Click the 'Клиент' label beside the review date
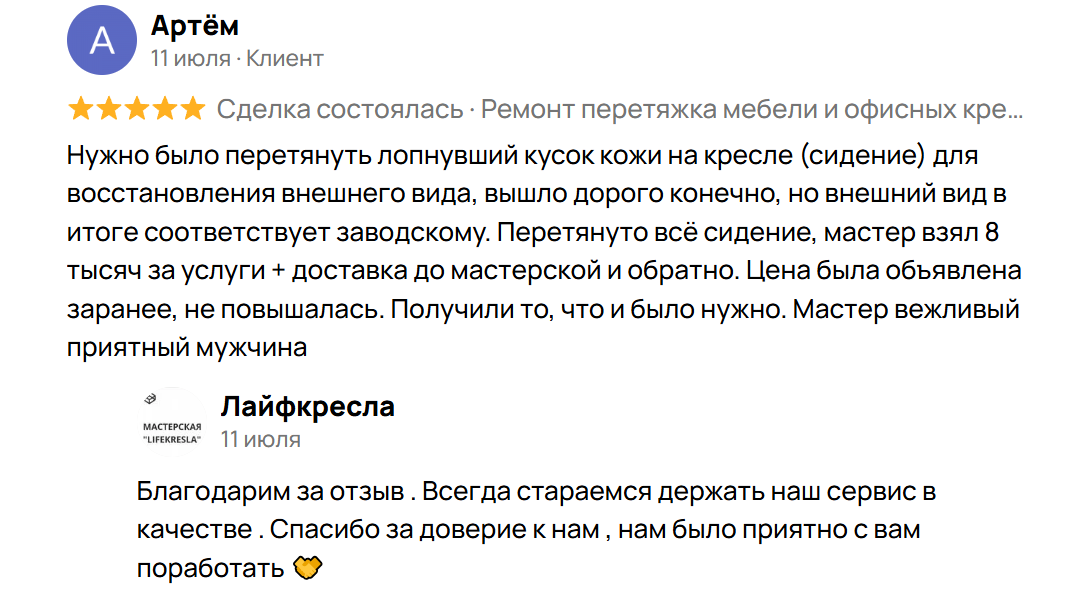Image resolution: width=1065 pixels, height=599 pixels. (285, 58)
